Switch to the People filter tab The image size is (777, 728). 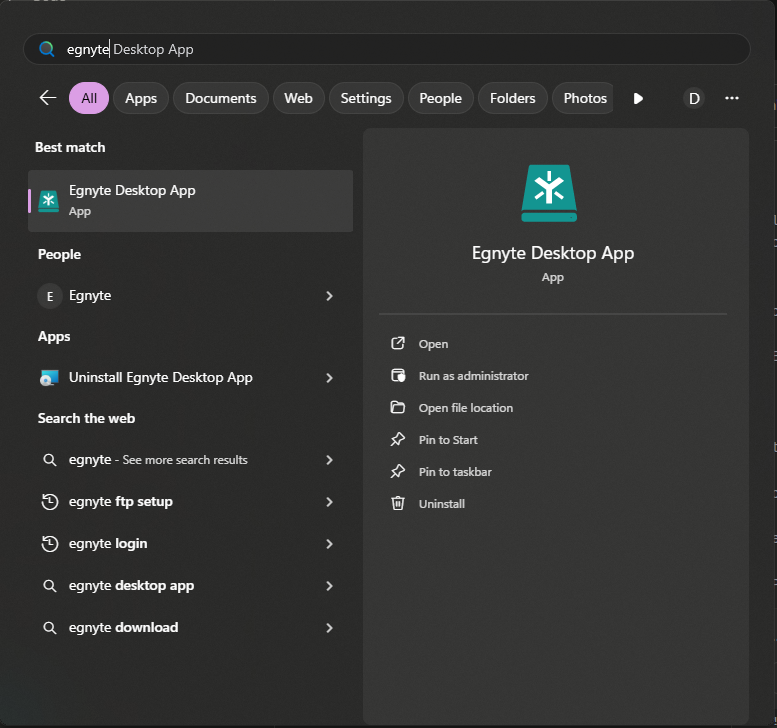point(440,98)
